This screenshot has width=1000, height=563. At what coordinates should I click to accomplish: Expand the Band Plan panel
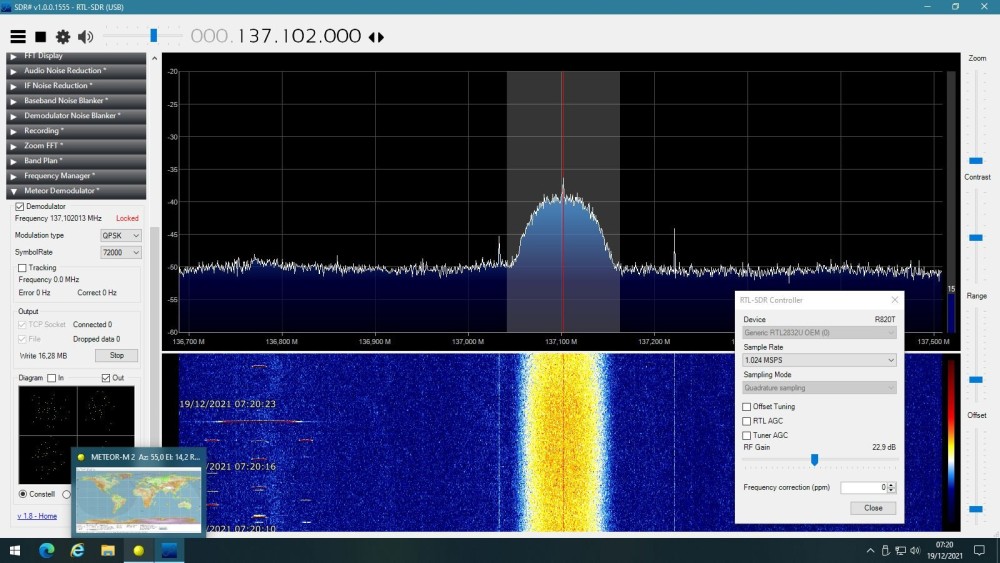pos(76,161)
